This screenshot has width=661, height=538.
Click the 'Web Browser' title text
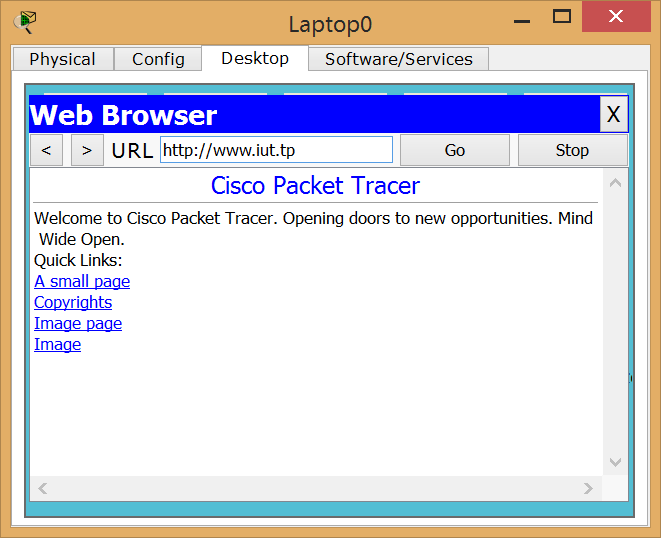(124, 115)
